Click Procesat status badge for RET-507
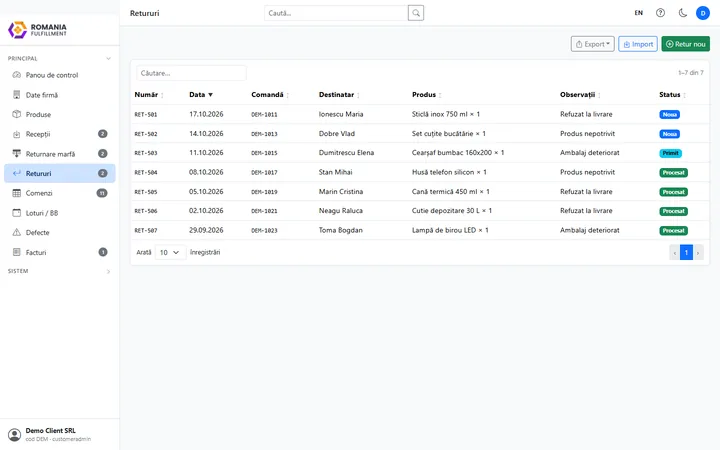The image size is (720, 450). [674, 230]
